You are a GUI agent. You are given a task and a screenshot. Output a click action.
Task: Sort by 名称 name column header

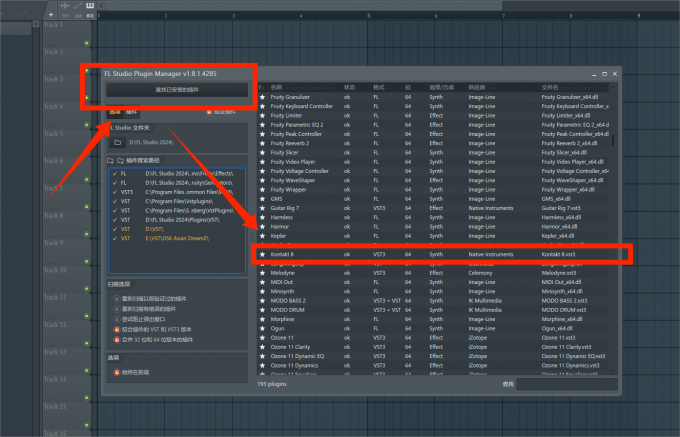tap(276, 88)
